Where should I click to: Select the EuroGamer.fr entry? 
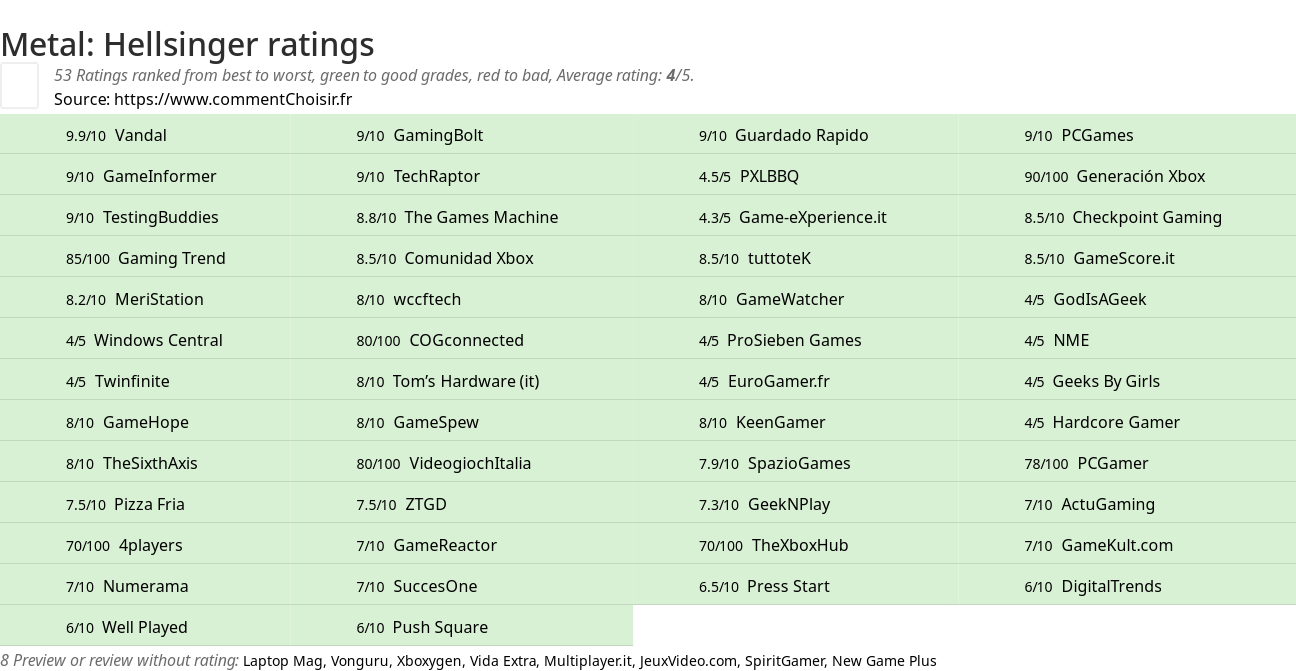pyautogui.click(x=795, y=381)
